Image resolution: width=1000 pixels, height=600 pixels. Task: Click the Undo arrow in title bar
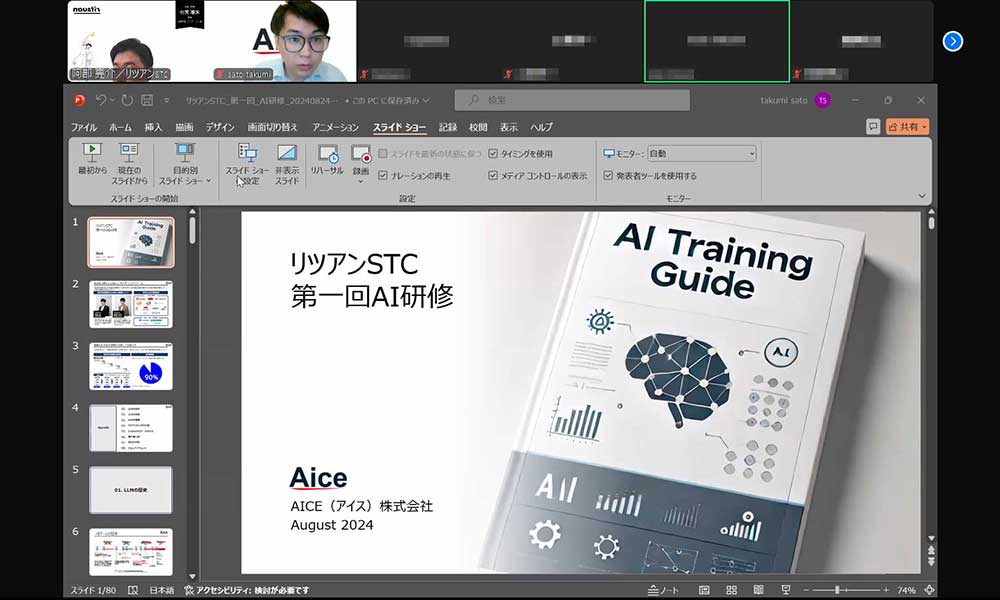point(100,100)
